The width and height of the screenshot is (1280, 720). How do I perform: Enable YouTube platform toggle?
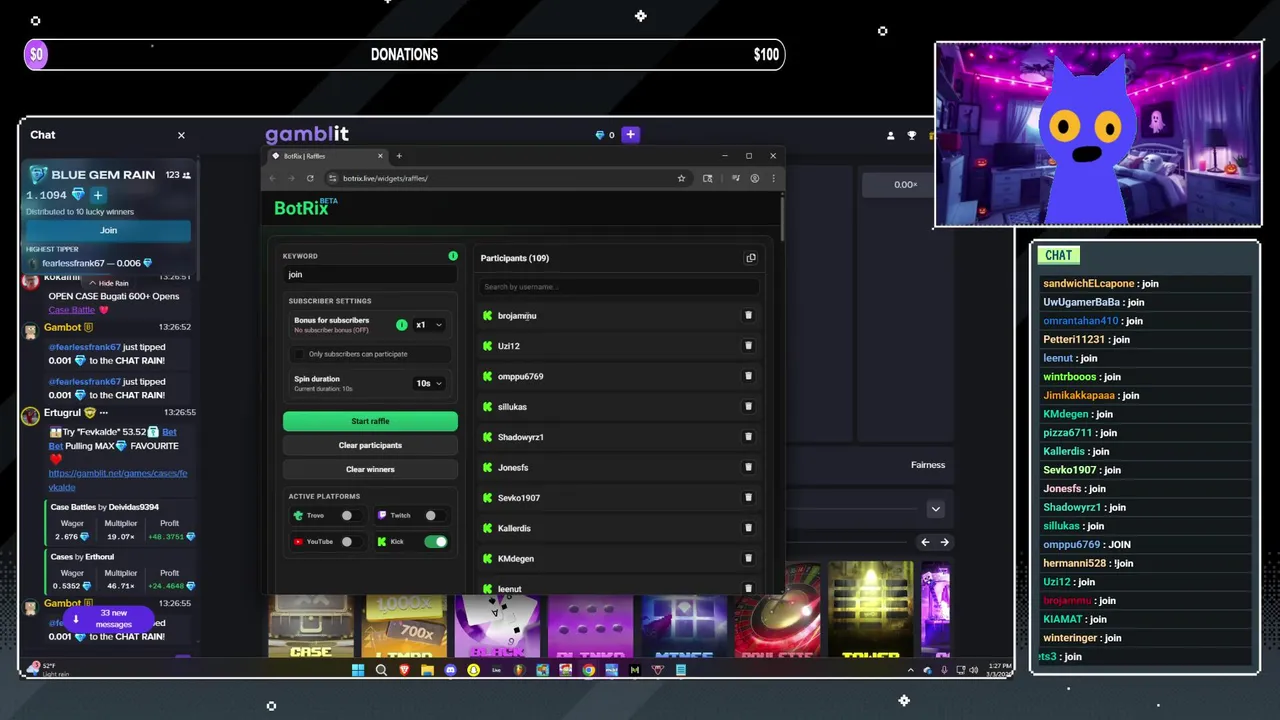(350, 542)
